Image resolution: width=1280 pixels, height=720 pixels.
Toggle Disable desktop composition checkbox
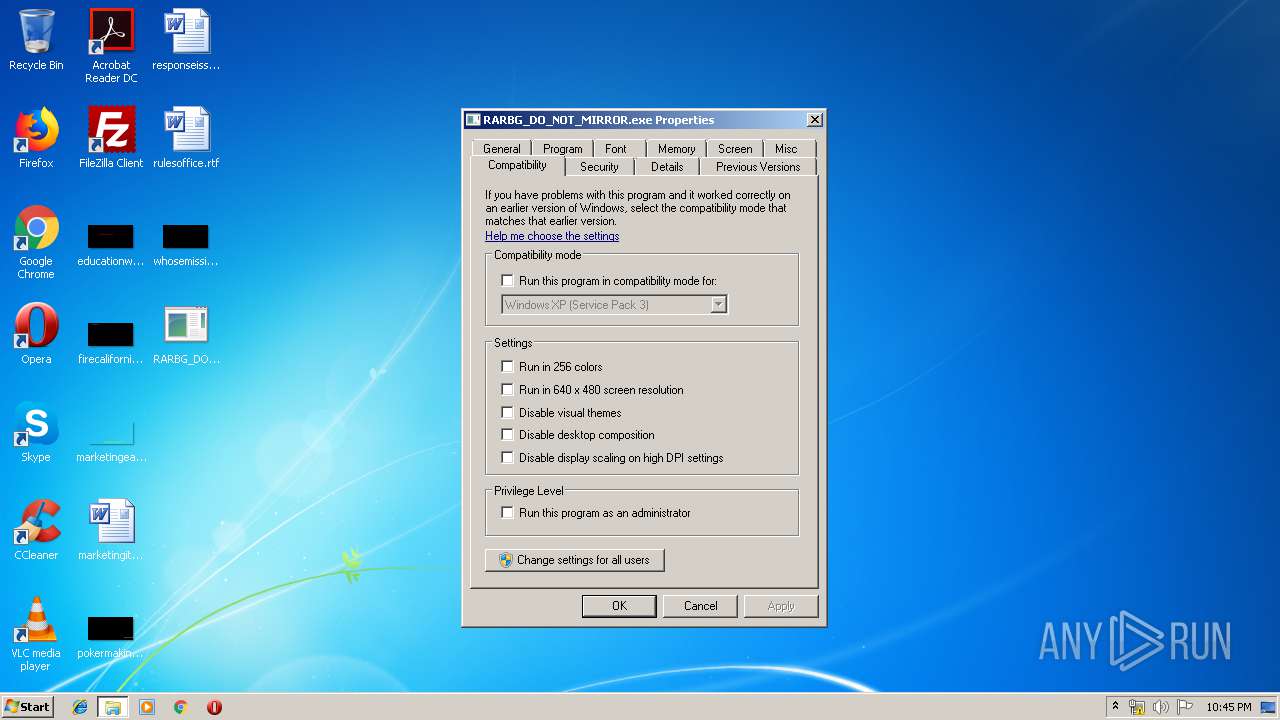(x=507, y=435)
